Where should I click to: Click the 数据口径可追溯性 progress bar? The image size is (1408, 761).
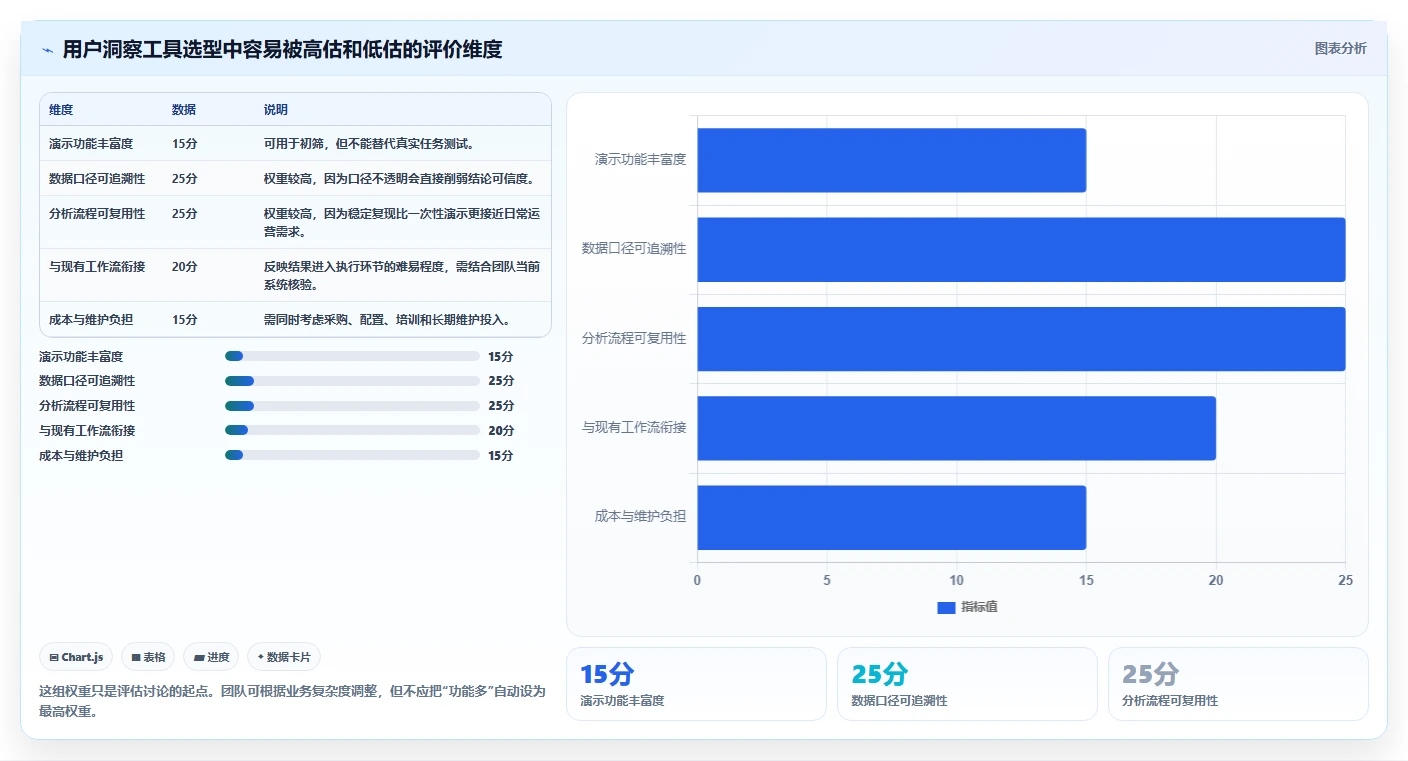353,381
